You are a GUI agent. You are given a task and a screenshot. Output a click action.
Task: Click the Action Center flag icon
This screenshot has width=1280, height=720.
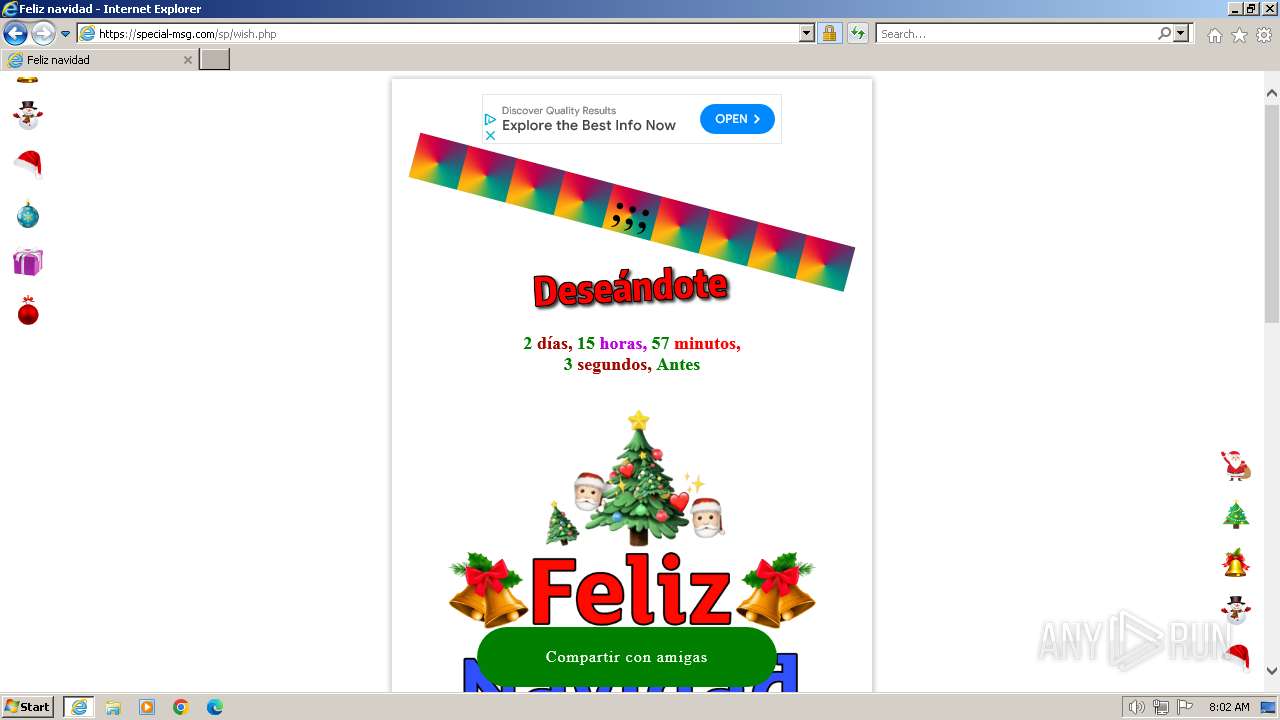(1185, 707)
